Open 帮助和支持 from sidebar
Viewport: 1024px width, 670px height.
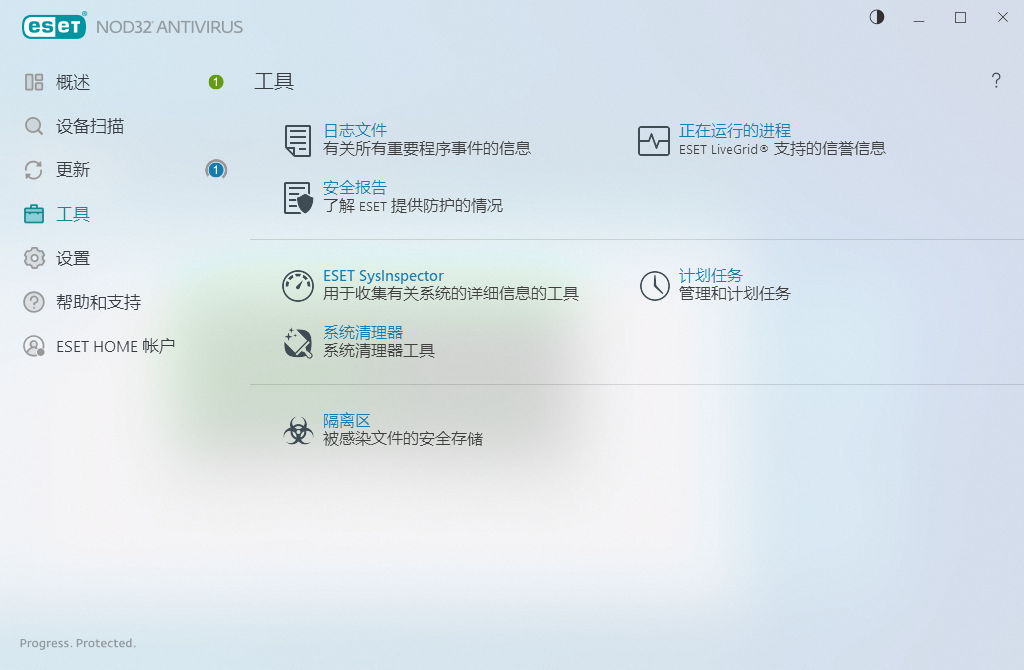coord(99,302)
